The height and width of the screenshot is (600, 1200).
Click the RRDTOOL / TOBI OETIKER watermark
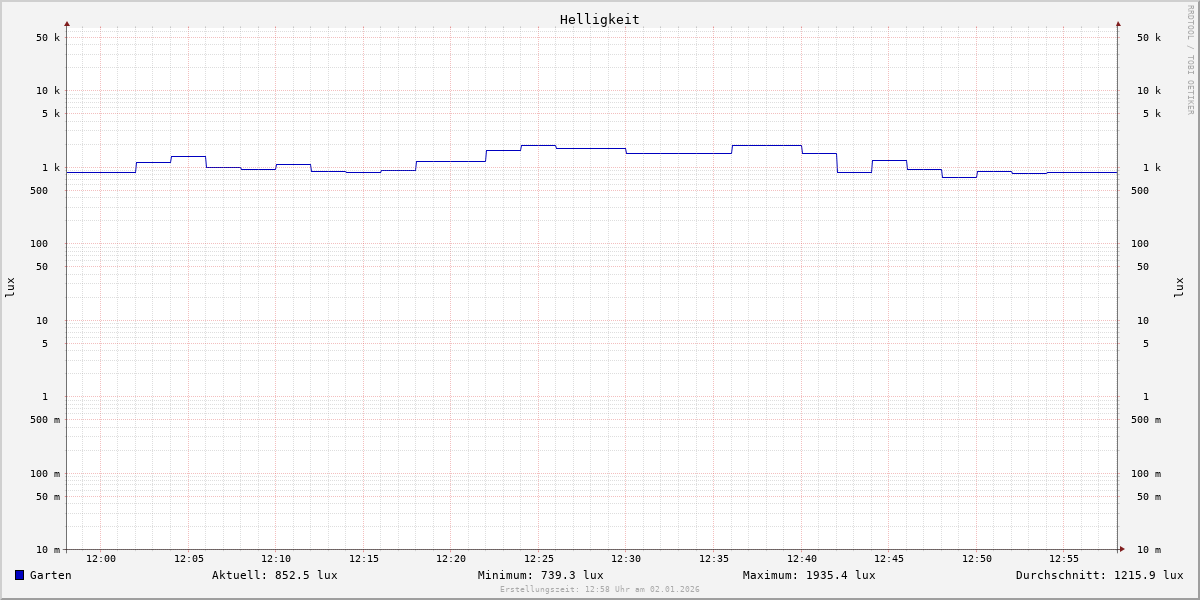(x=1190, y=60)
